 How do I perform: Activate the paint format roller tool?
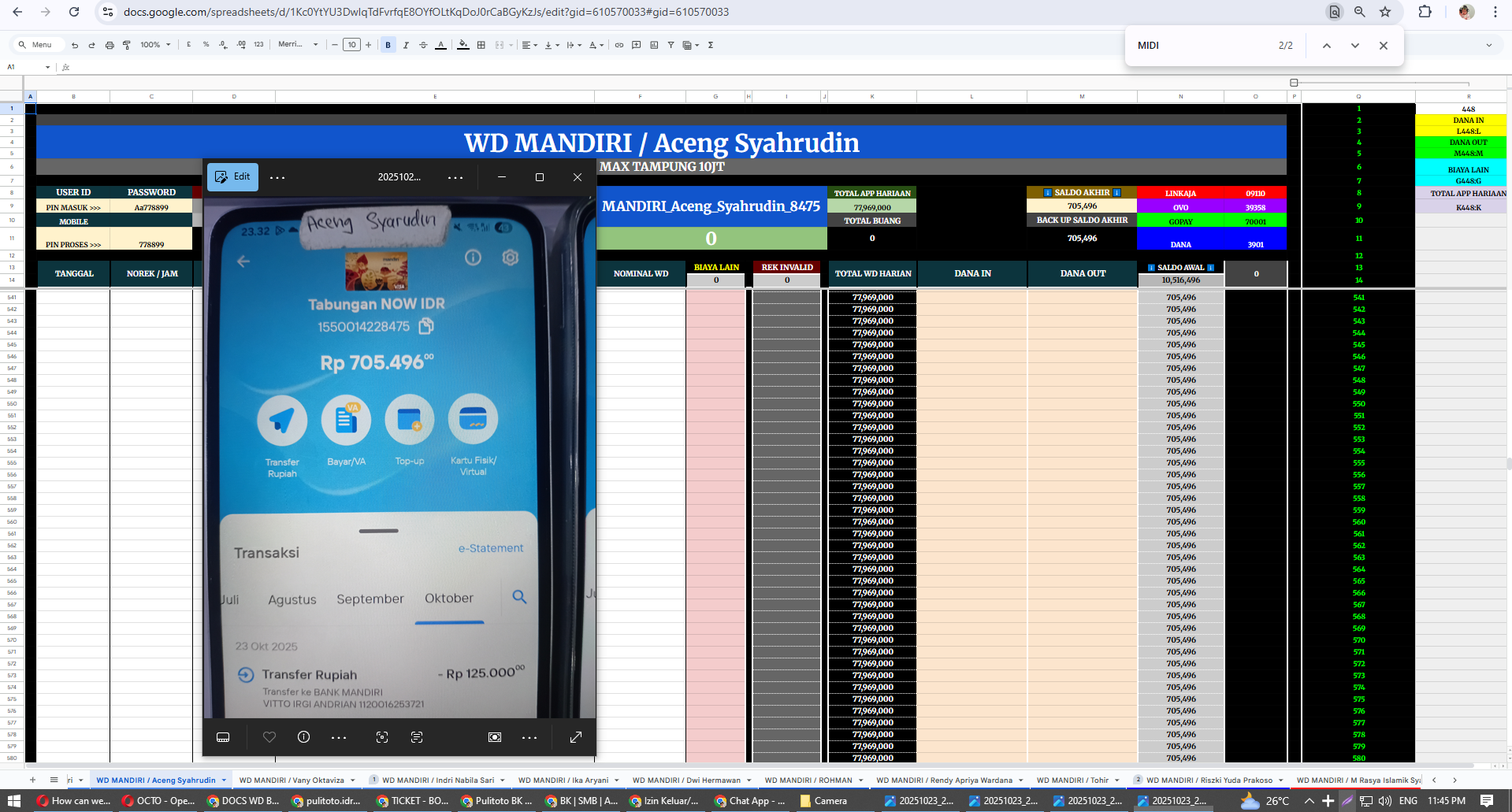pyautogui.click(x=127, y=45)
